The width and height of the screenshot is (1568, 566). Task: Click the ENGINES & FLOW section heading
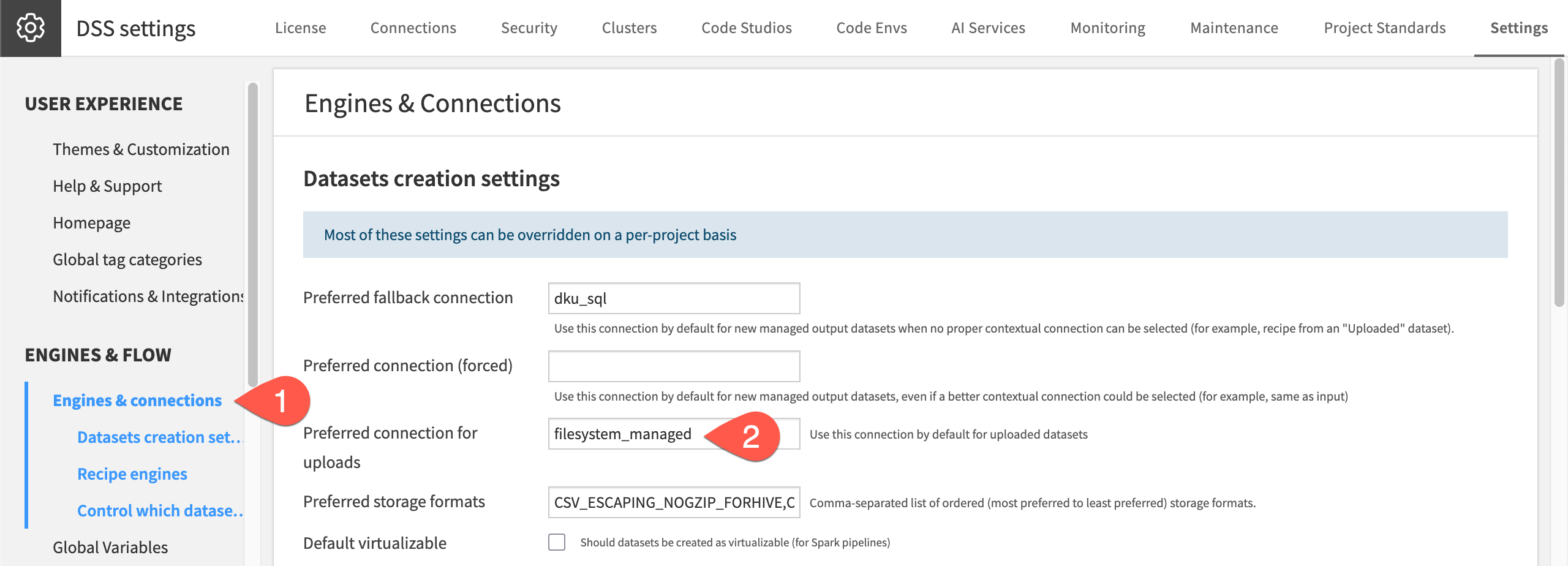[98, 355]
